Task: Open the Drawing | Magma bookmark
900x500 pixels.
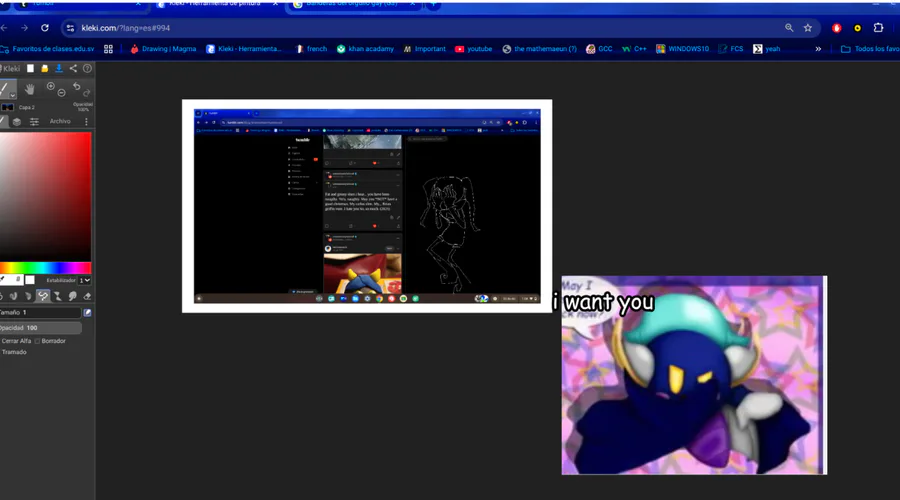Action: click(x=163, y=49)
